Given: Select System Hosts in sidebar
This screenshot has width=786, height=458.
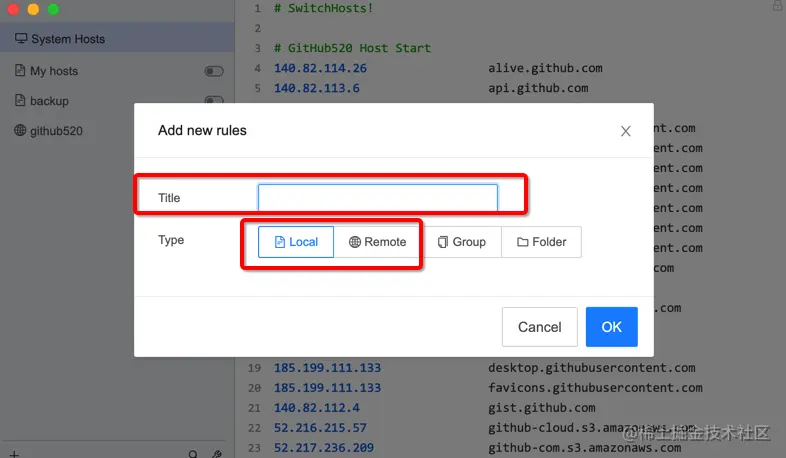Looking at the screenshot, I should coord(117,39).
